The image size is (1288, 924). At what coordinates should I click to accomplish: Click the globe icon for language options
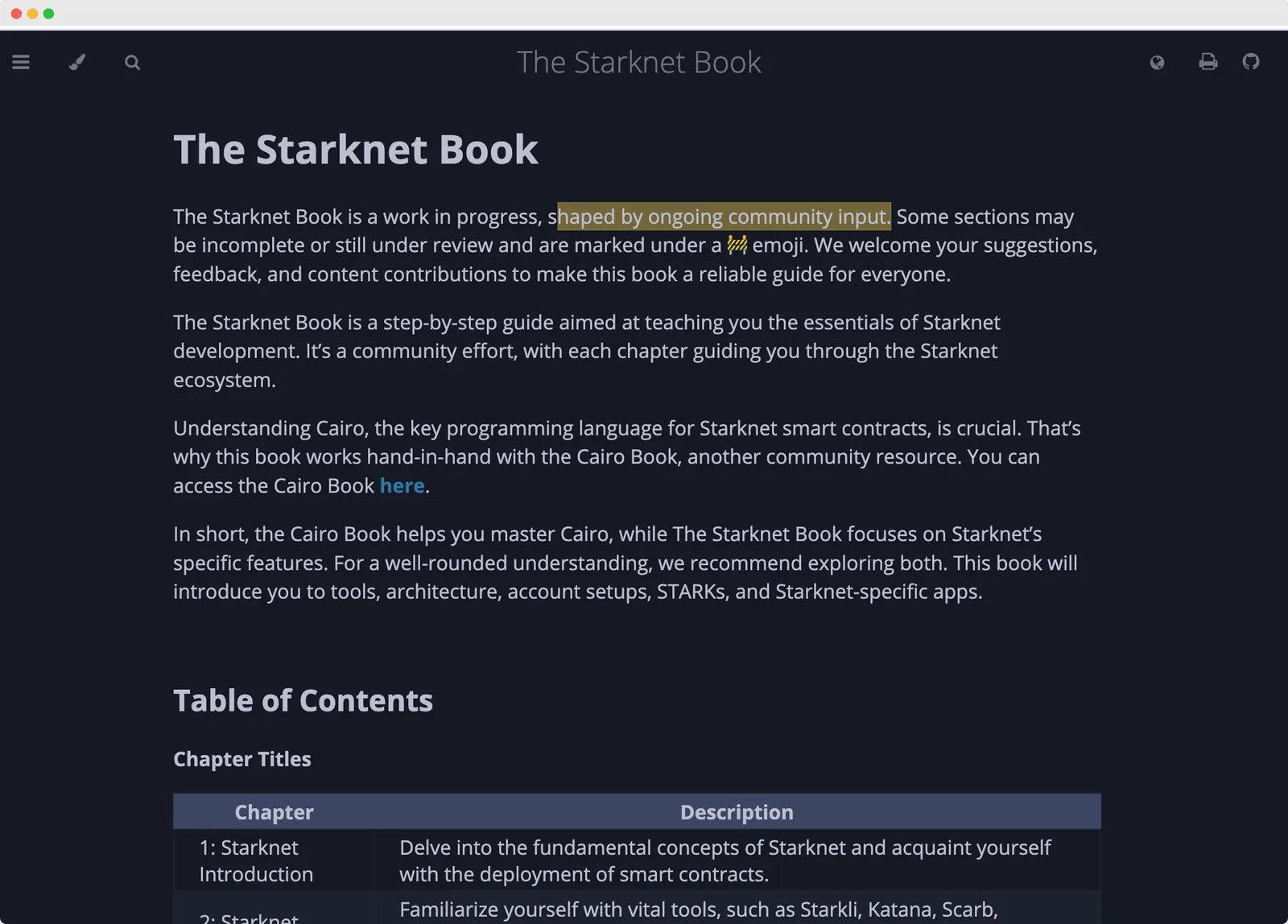pyautogui.click(x=1158, y=62)
